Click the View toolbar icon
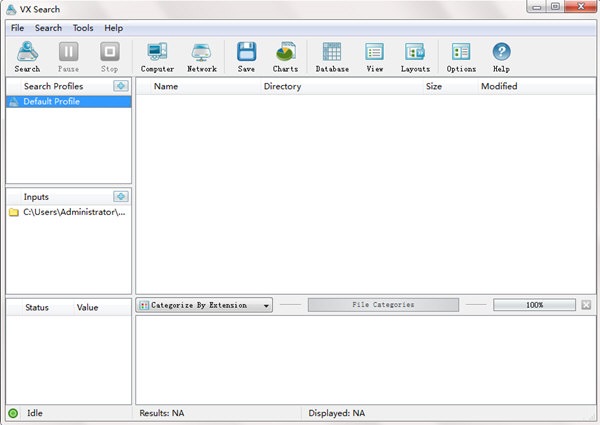 (374, 57)
